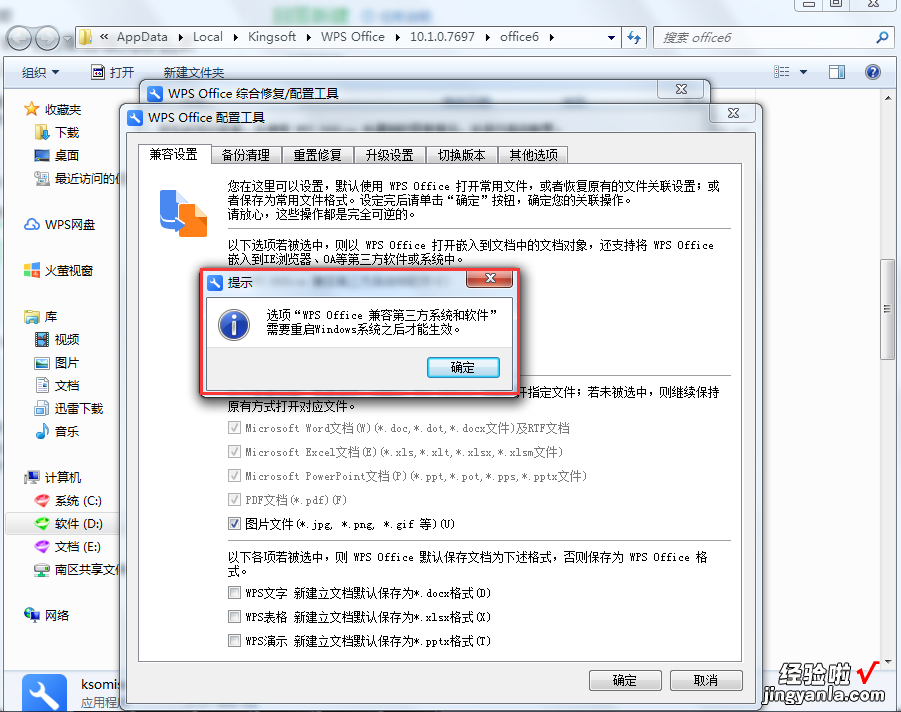Toggle Microsoft Word文档 association checkbox

(234, 428)
